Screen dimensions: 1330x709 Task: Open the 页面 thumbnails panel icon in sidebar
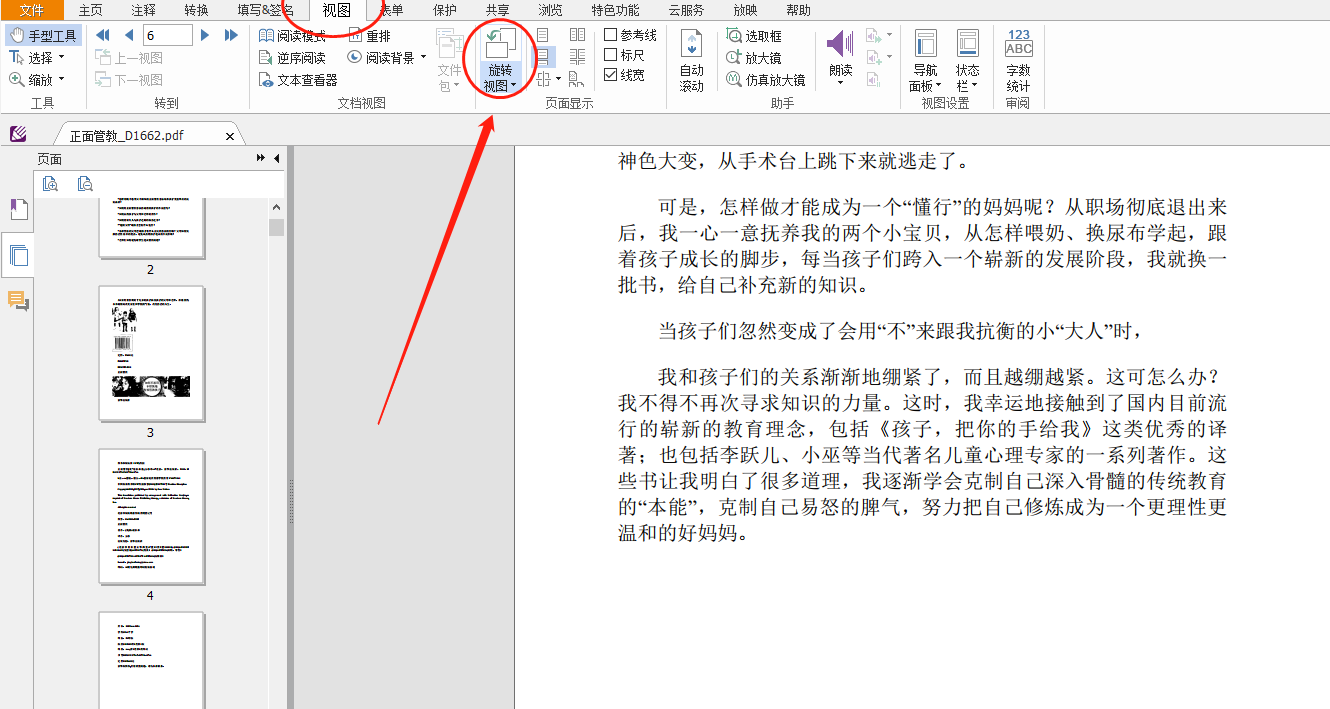coord(17,255)
